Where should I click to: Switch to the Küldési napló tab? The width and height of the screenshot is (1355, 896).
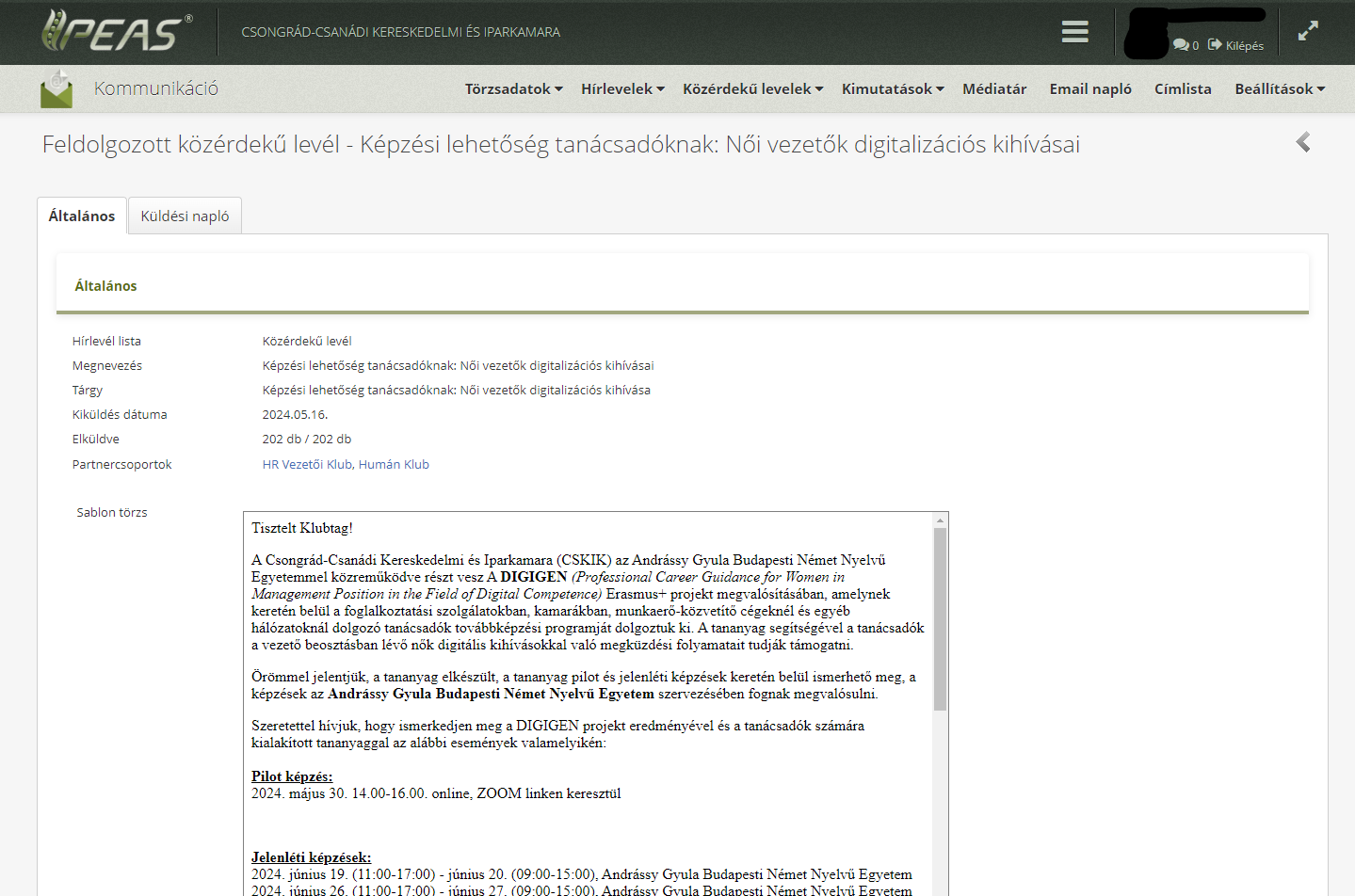tap(185, 216)
